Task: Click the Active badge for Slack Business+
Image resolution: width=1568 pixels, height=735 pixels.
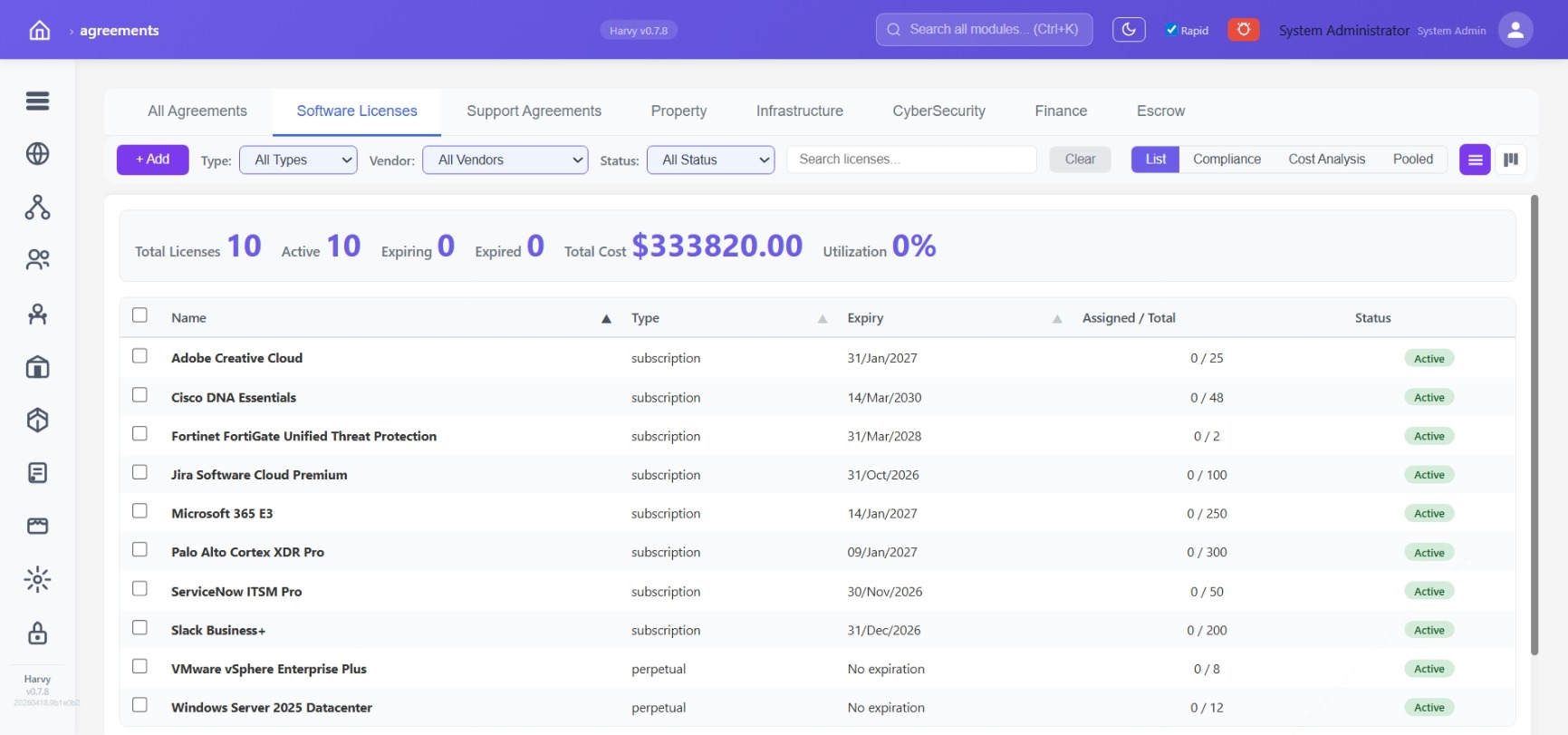Action: [x=1429, y=630]
